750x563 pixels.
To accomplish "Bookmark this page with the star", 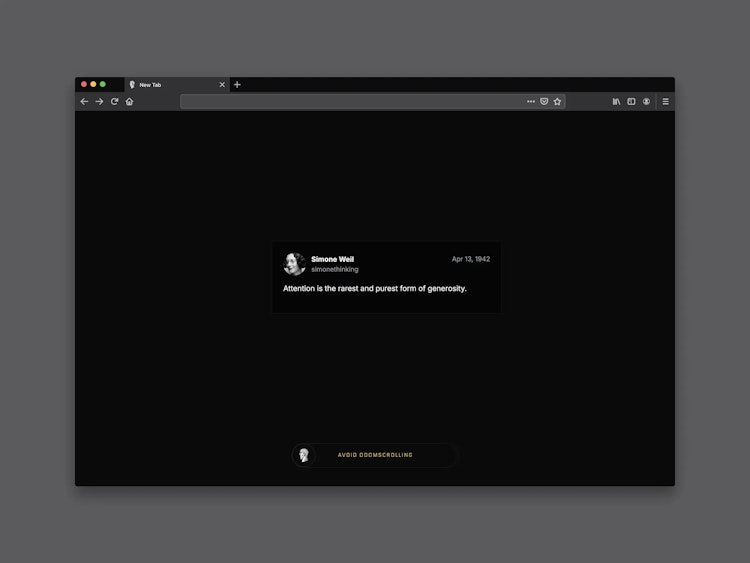I will pyautogui.click(x=557, y=101).
